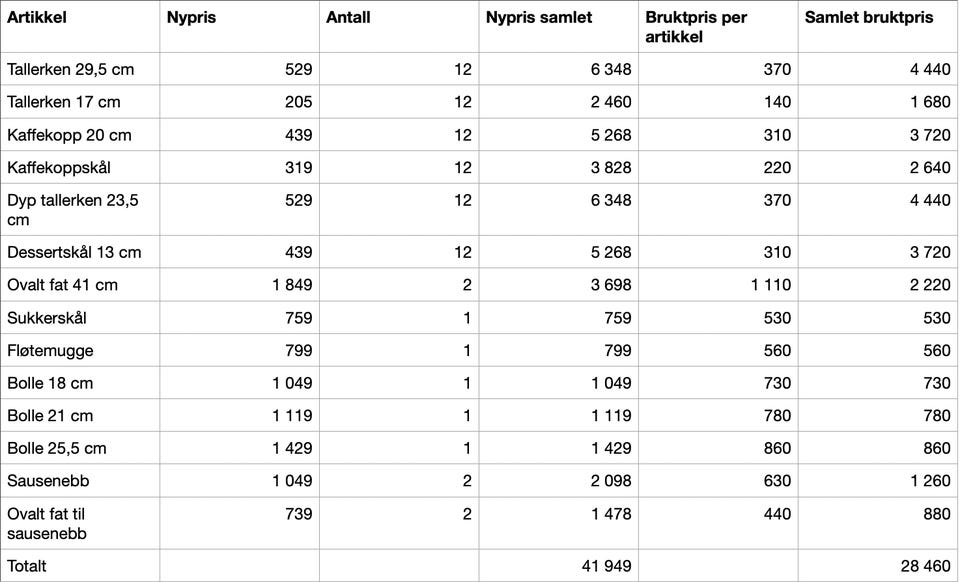
Task: Click the 'Artikkel' column header
Action: [30, 18]
